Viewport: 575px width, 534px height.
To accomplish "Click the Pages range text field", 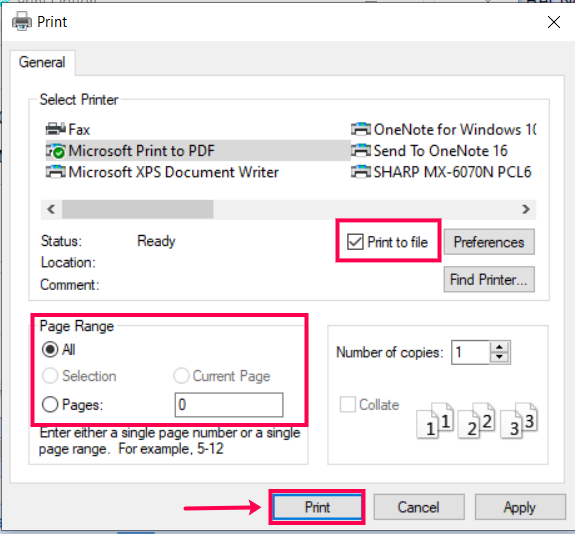I will coord(229,405).
